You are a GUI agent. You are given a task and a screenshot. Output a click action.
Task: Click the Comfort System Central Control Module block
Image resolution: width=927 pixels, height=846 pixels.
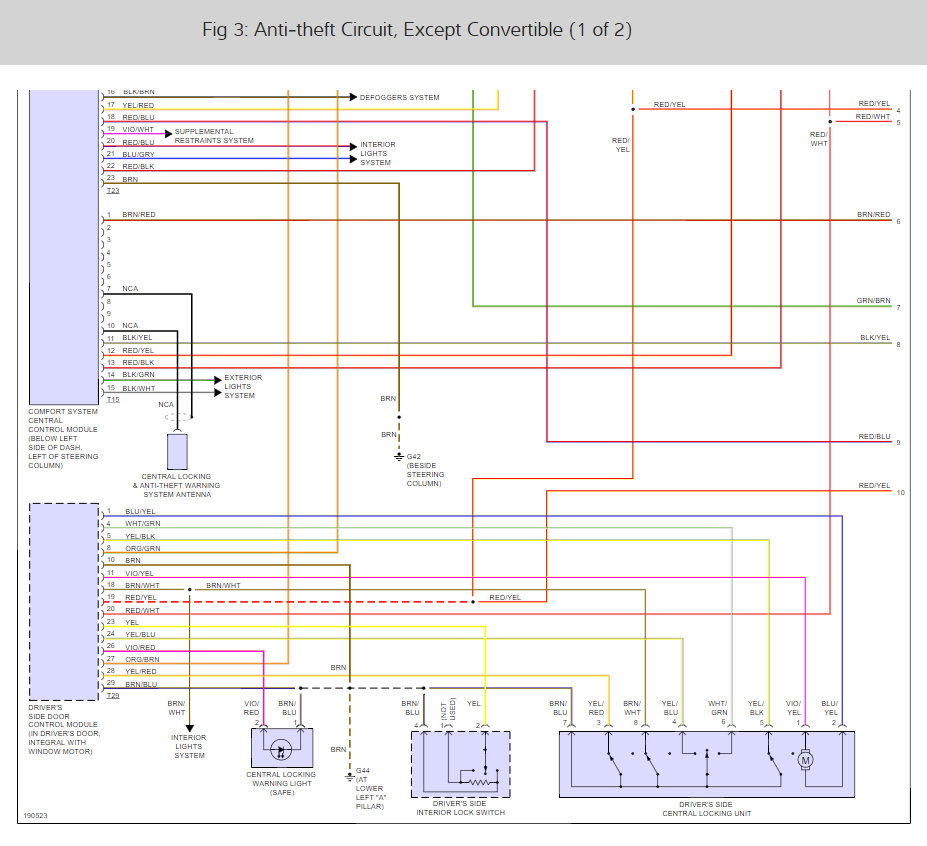pos(64,247)
